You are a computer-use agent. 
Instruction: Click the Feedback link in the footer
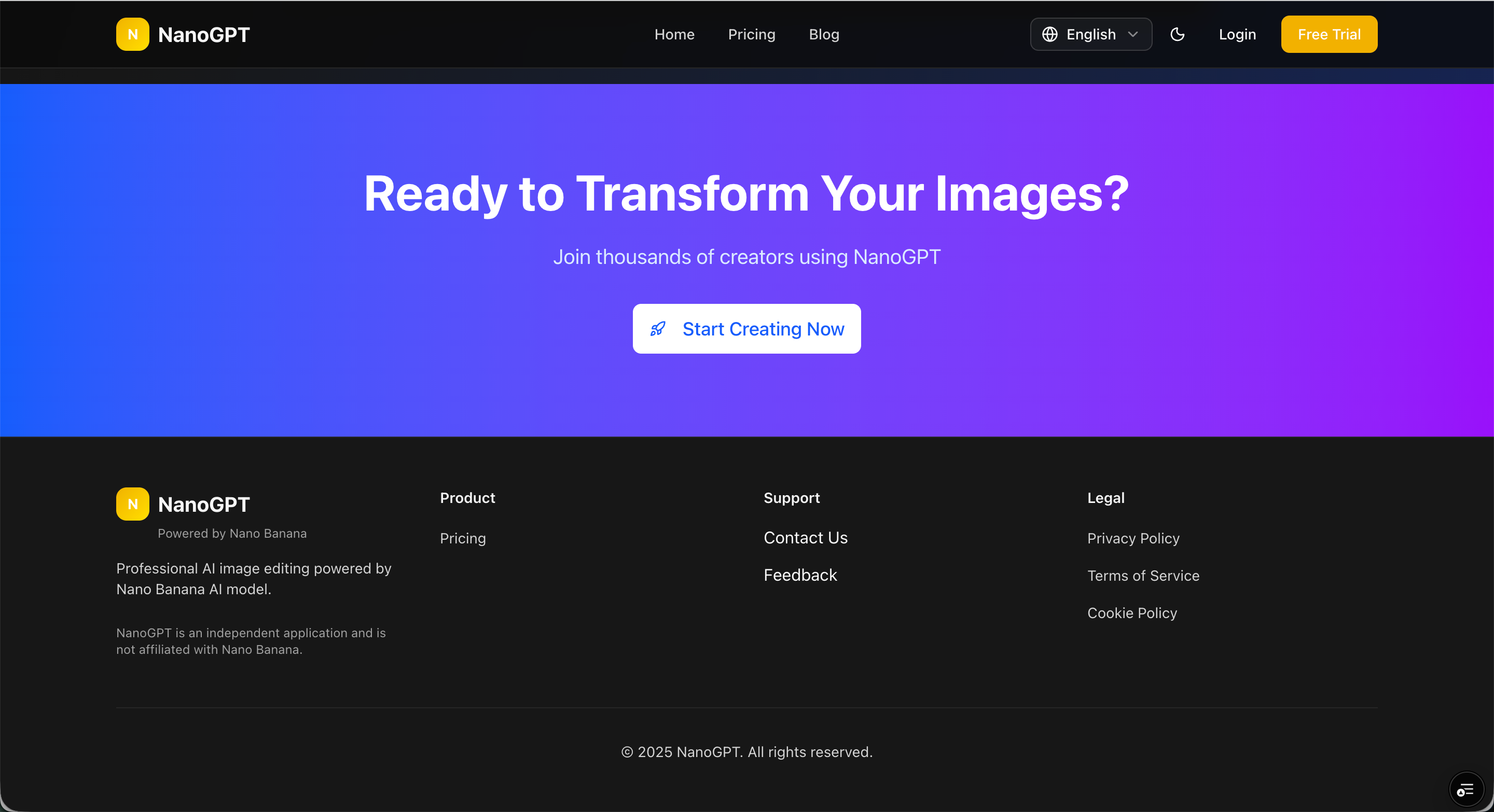[x=800, y=575]
